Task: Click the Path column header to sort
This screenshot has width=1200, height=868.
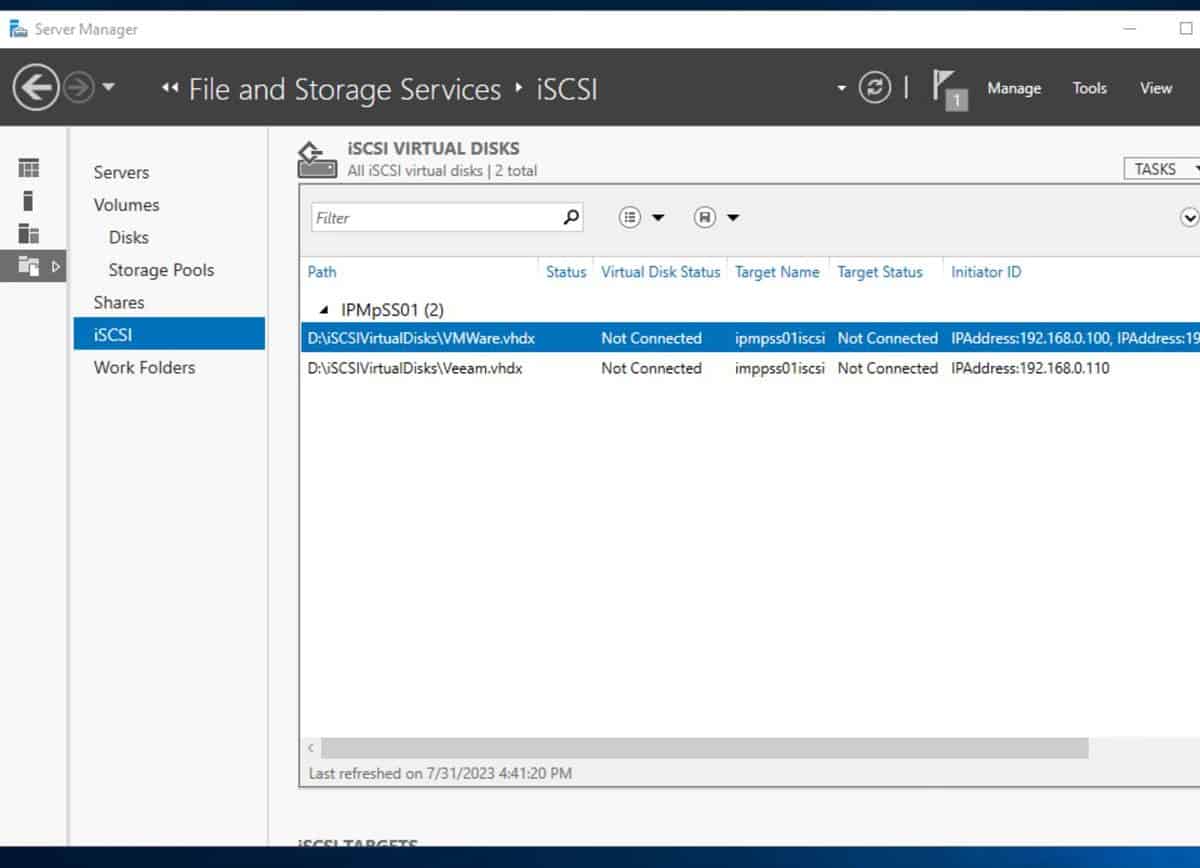Action: pyautogui.click(x=321, y=272)
